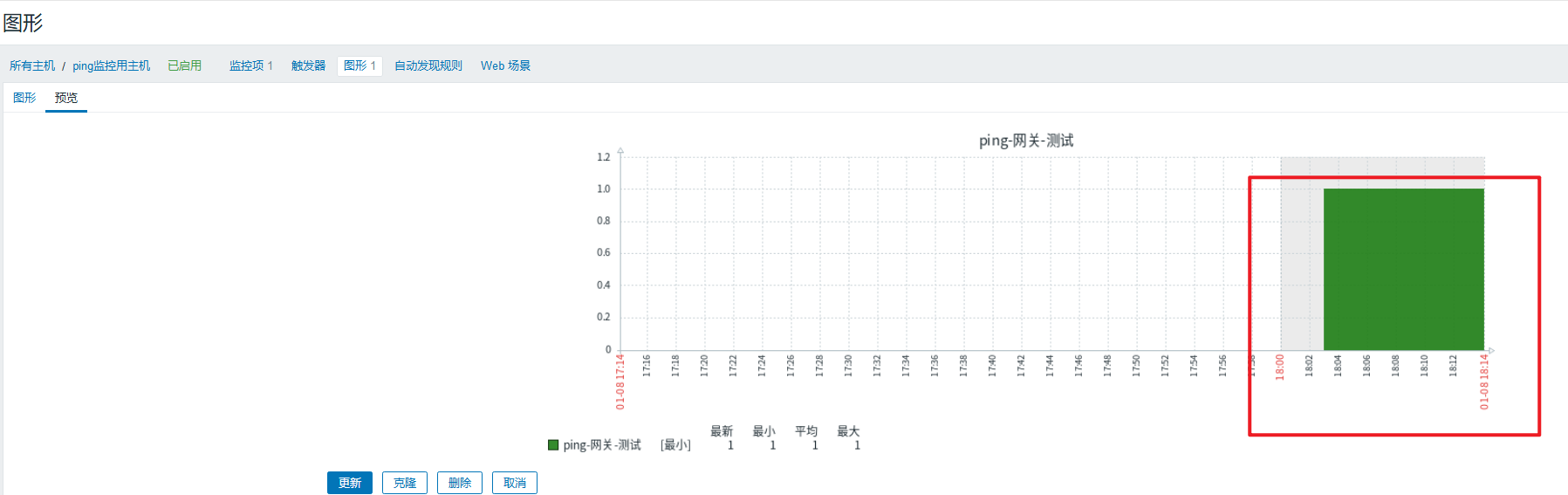This screenshot has height=495, width=1568.
Task: Toggle the 已启用 host status link
Action: (184, 66)
